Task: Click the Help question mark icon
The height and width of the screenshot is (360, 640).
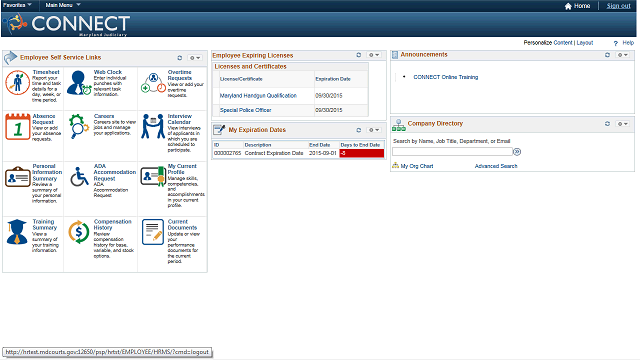Action: point(616,43)
